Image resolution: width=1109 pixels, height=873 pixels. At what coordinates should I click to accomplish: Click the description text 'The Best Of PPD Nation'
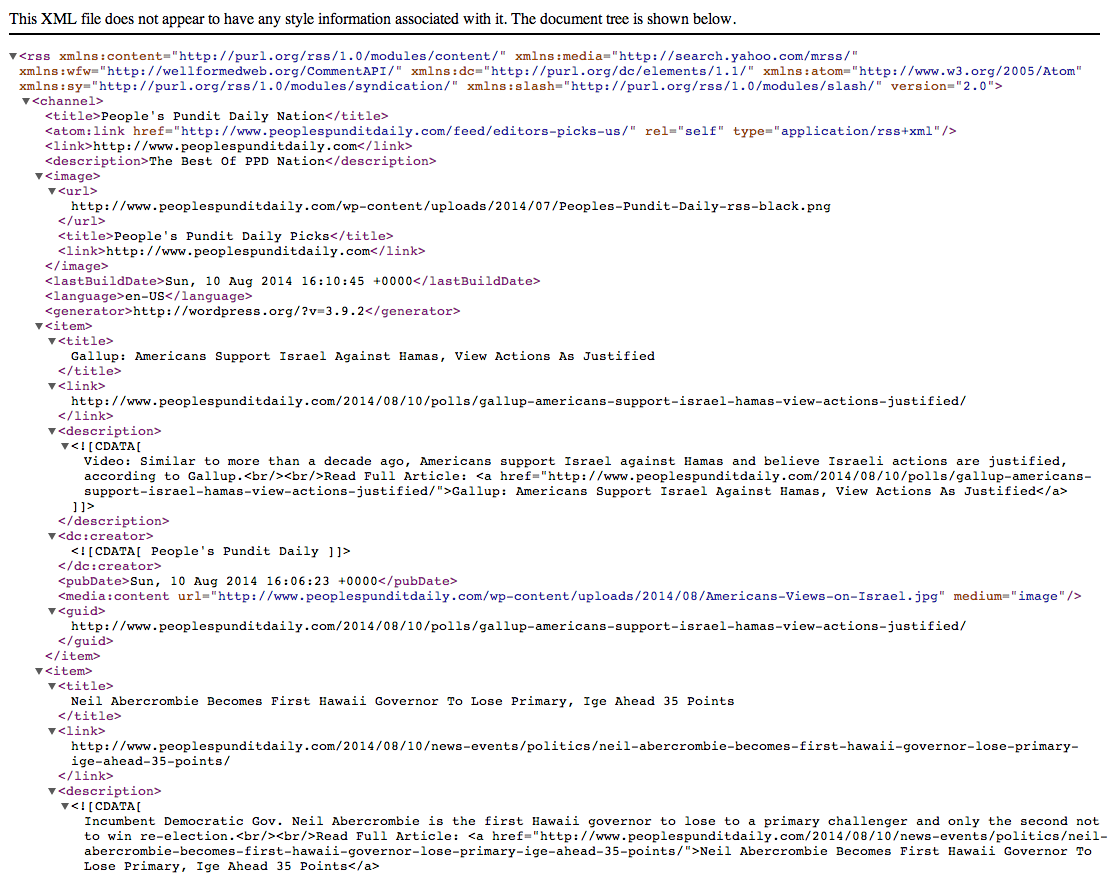click(x=237, y=161)
